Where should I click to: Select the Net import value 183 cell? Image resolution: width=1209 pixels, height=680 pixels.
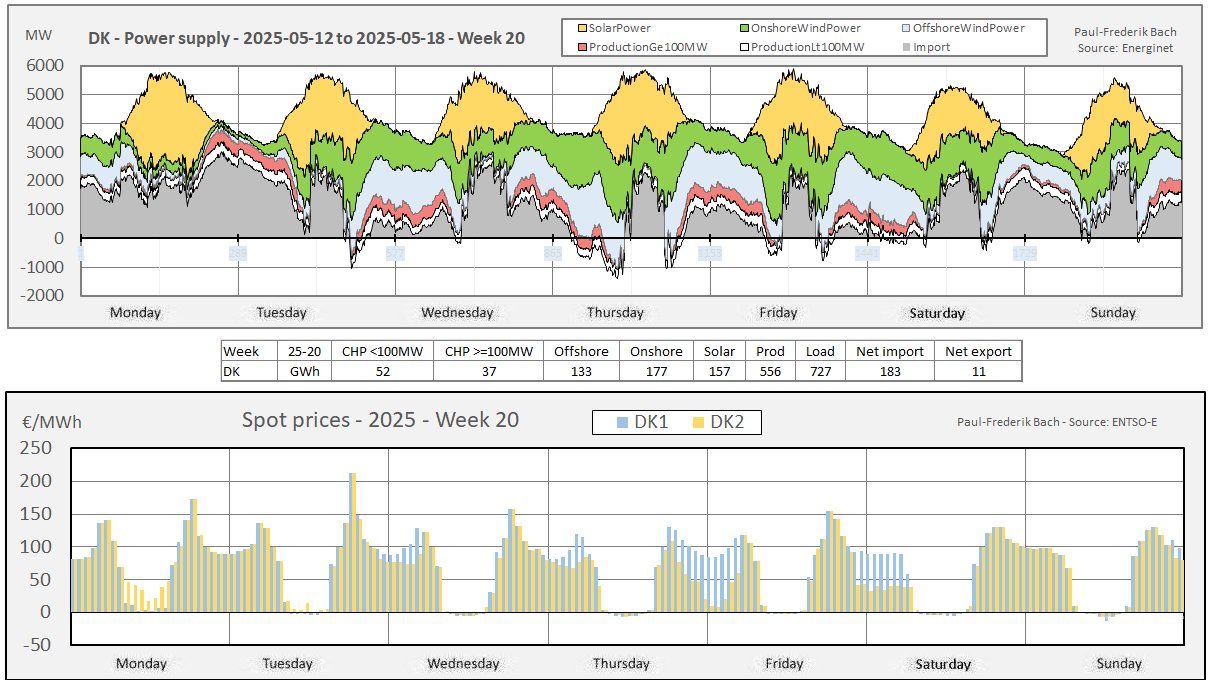click(x=889, y=371)
